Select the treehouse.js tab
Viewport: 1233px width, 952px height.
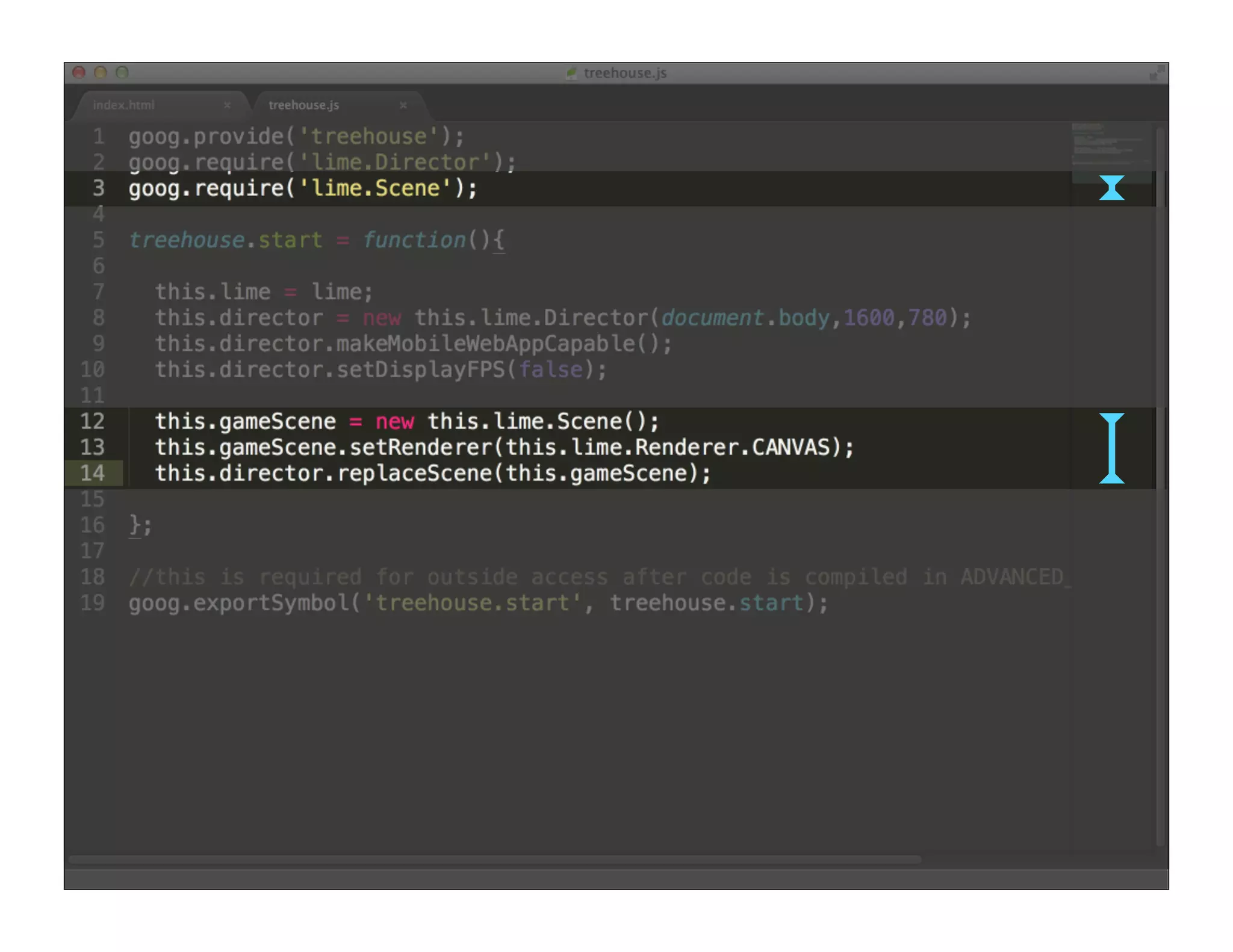pos(303,105)
